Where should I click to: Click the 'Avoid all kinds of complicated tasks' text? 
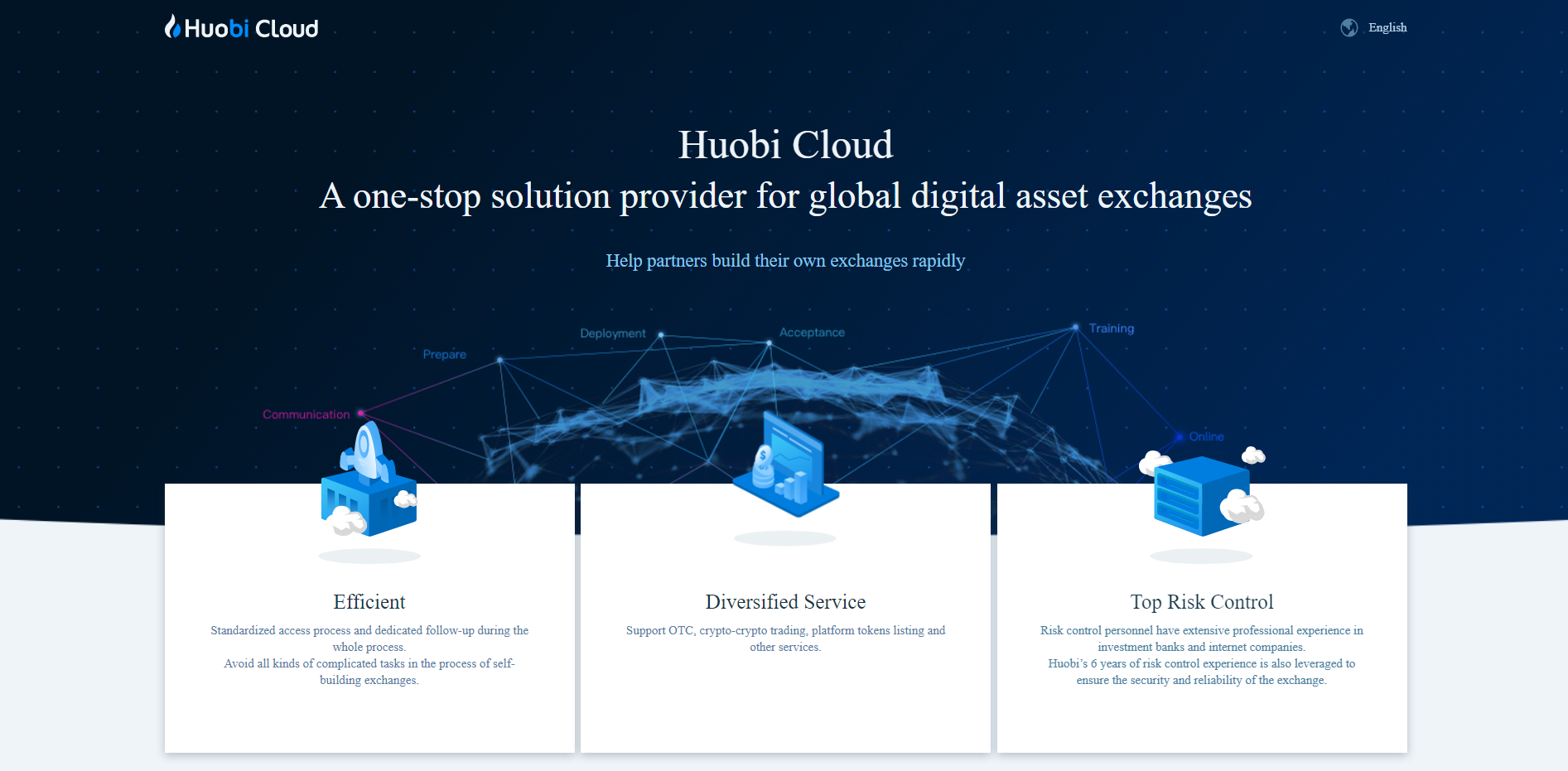[x=369, y=672]
